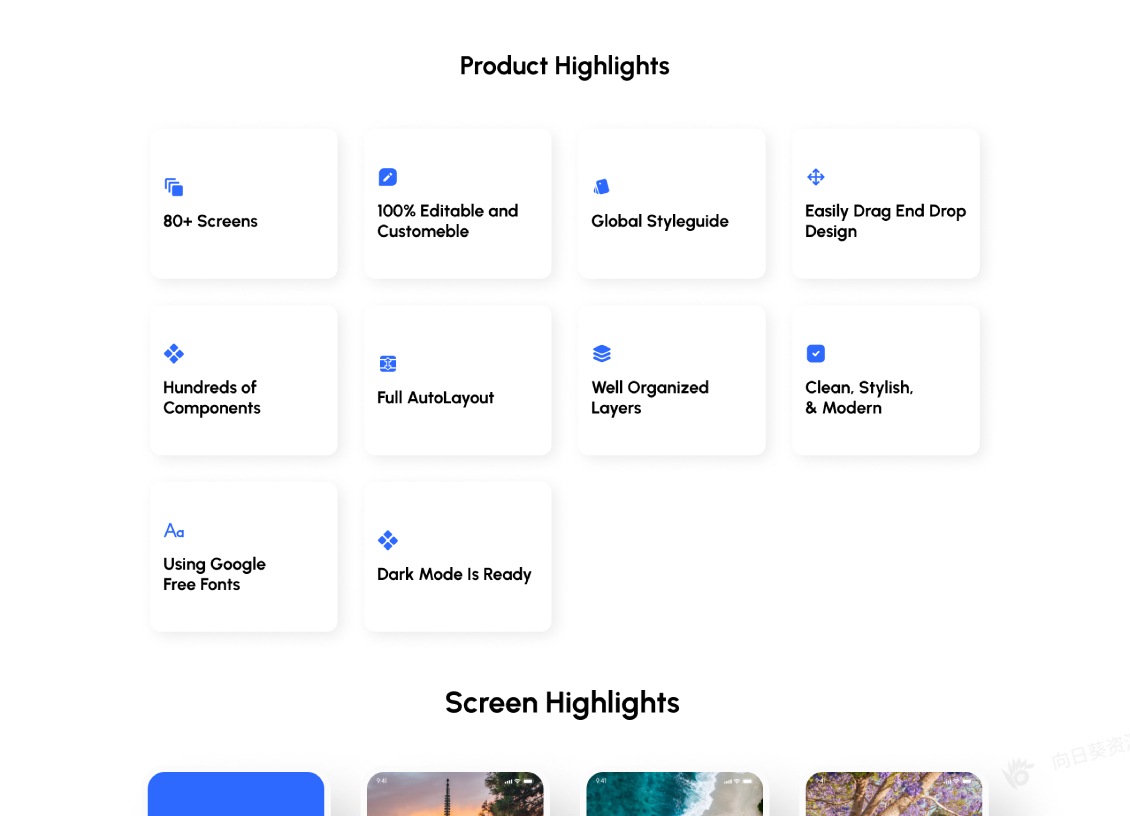The height and width of the screenshot is (816, 1130).
Task: Click the four-way move arrows icon
Action: (816, 177)
